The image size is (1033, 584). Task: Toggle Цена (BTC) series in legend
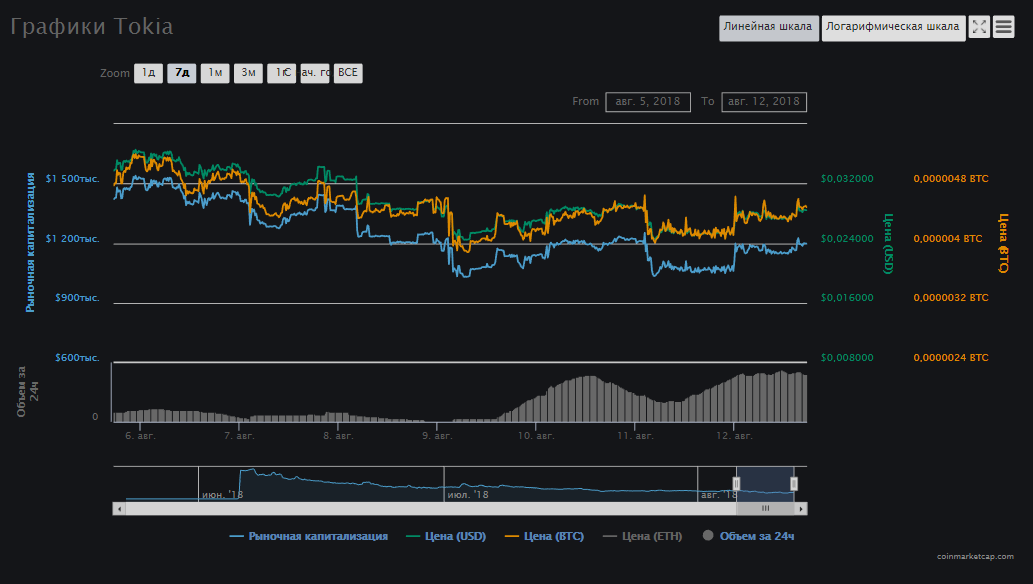click(x=544, y=537)
